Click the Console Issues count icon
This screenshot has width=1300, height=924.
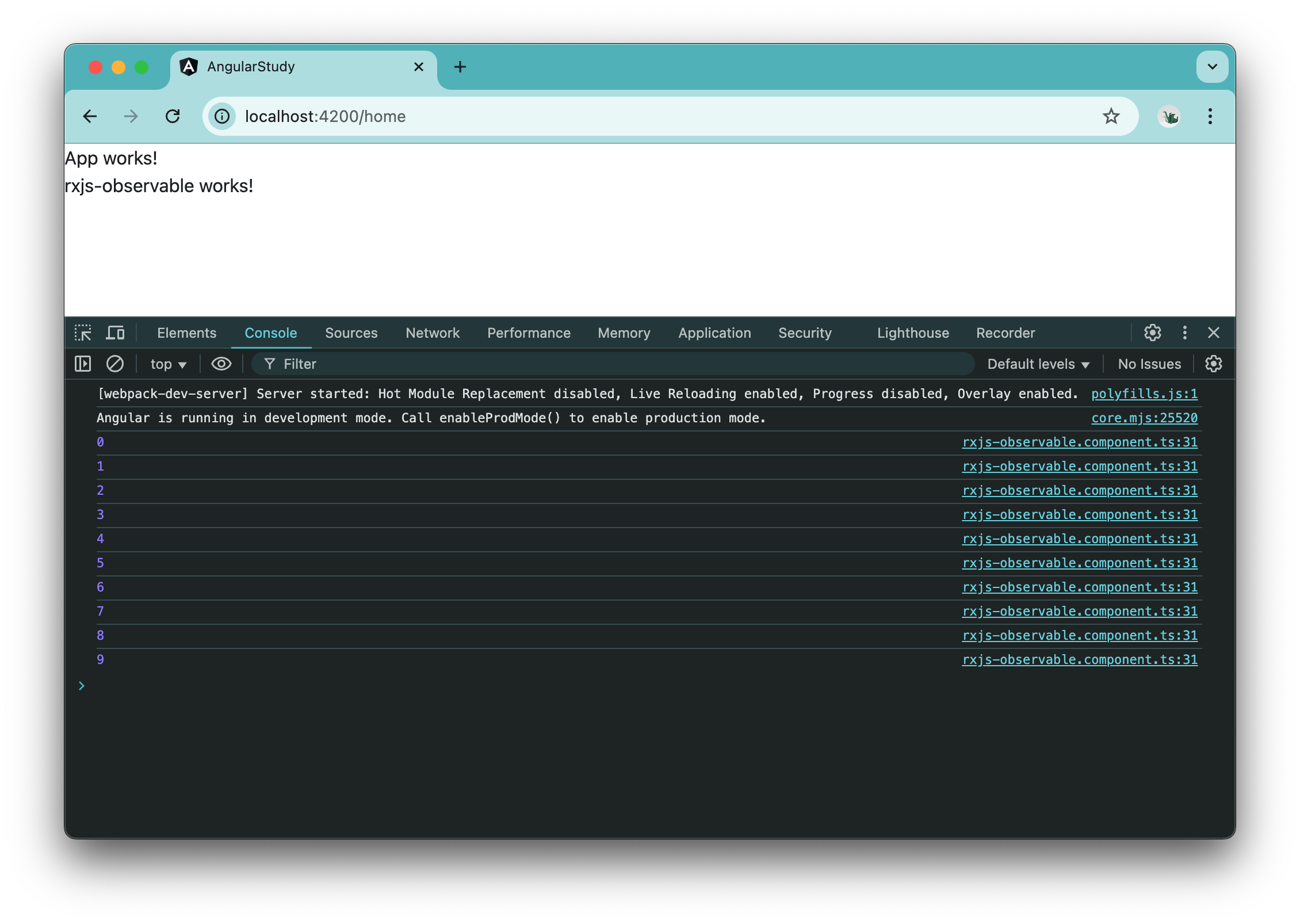[1149, 363]
